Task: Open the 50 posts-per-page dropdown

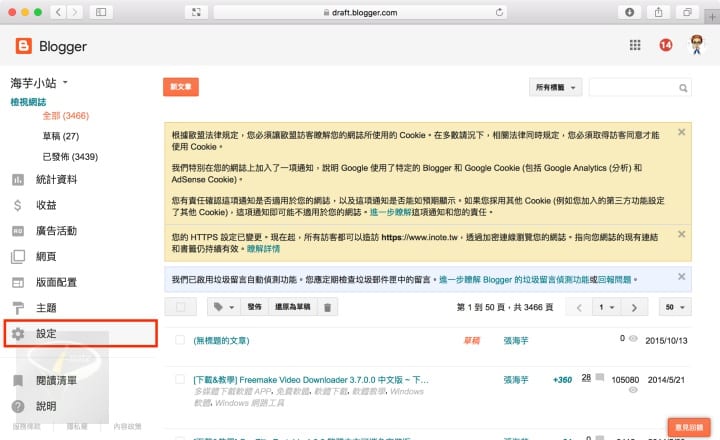Action: [x=675, y=307]
